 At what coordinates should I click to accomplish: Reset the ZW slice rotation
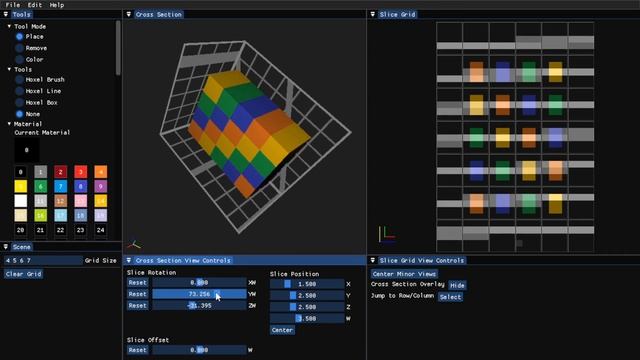coord(137,305)
